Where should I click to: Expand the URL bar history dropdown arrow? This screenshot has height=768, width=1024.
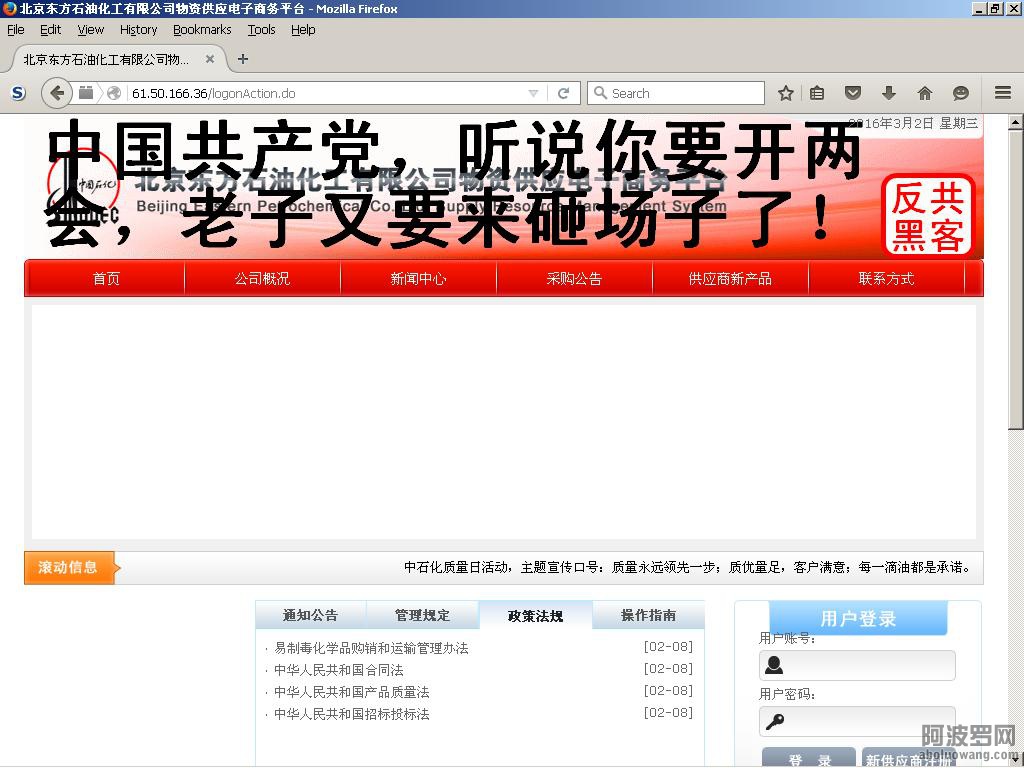tap(533, 93)
